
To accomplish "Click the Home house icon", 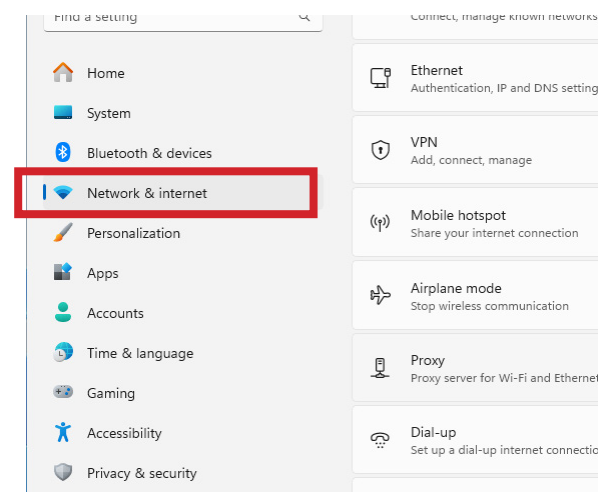I will (63, 73).
